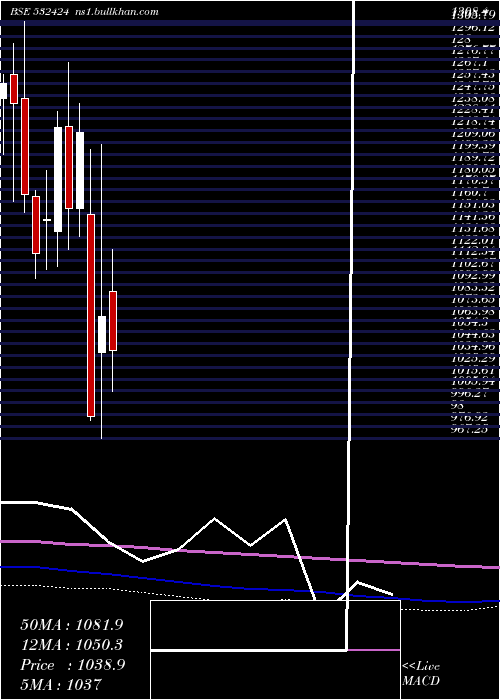Select the small doji candle with horizontal dash

[x=47, y=220]
